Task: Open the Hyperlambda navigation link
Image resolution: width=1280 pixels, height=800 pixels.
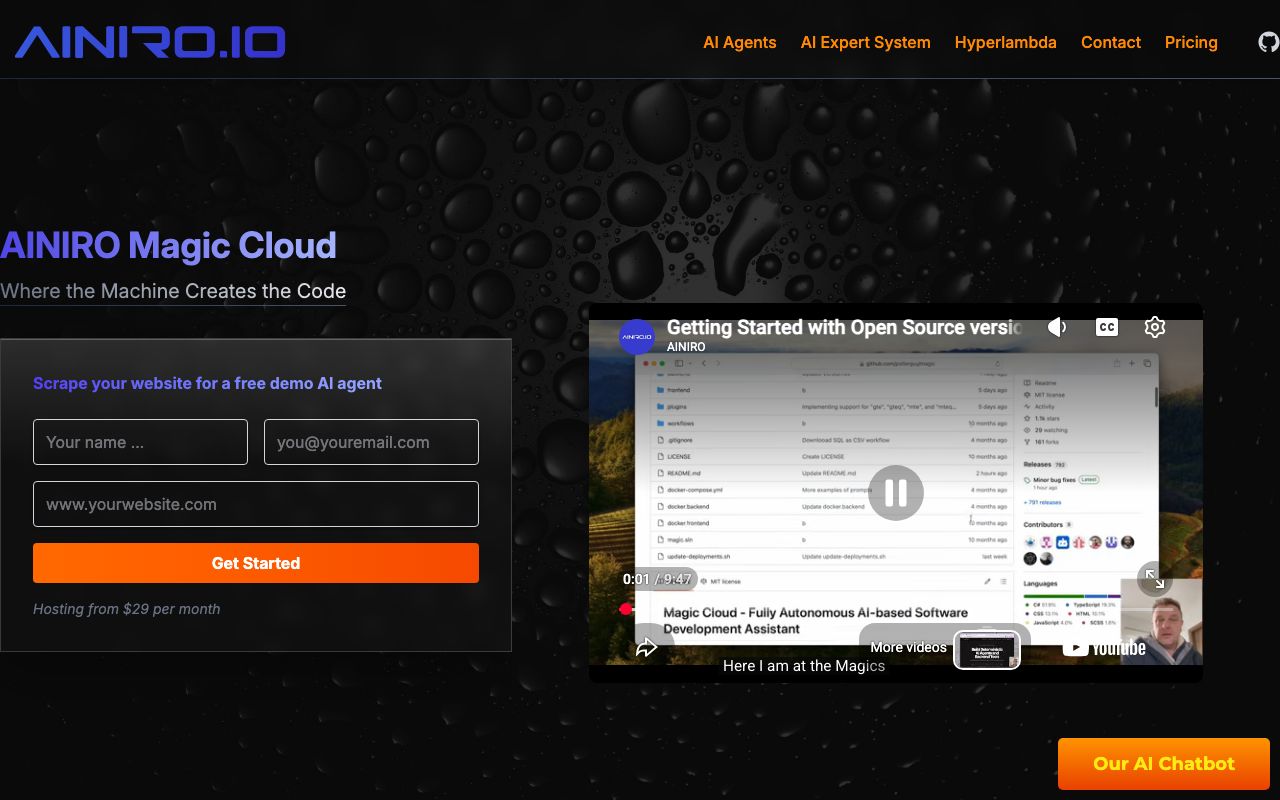Action: tap(1006, 42)
